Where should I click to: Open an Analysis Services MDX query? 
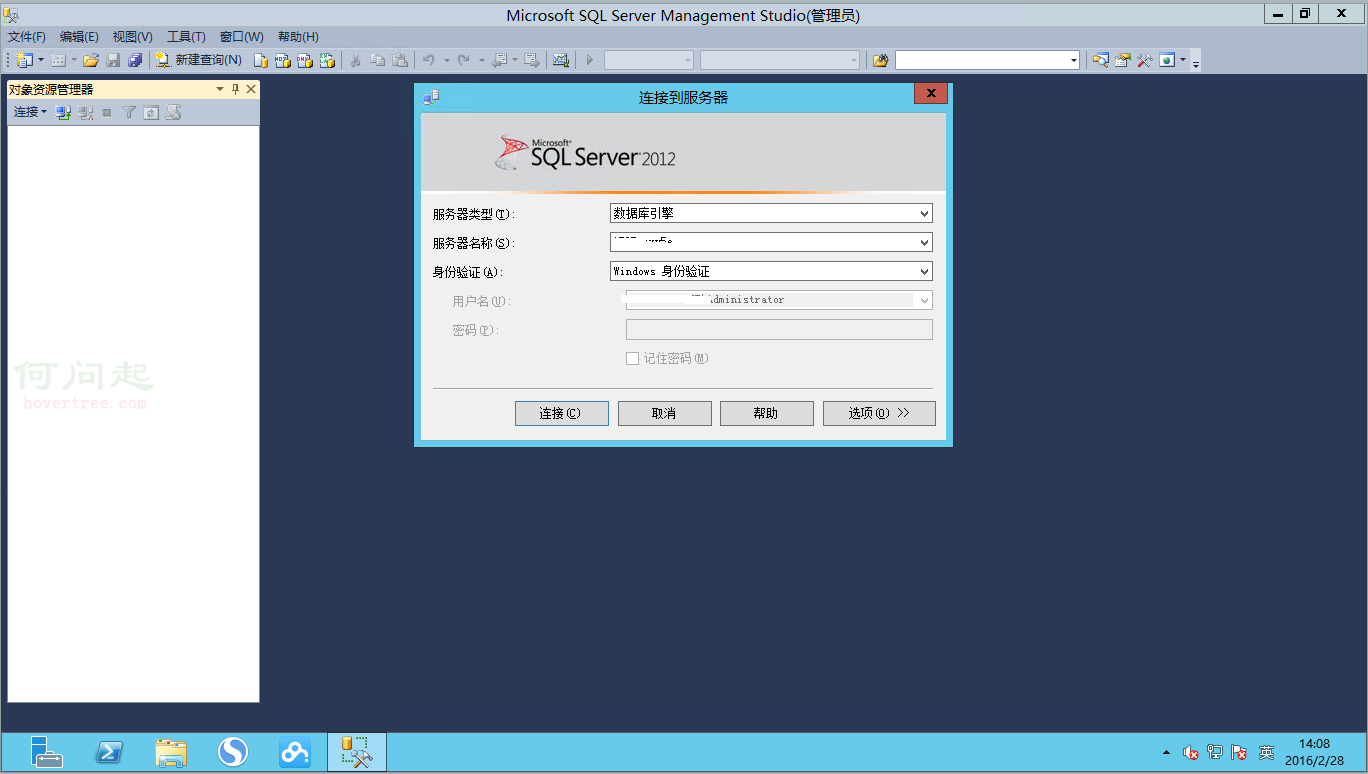click(x=283, y=60)
